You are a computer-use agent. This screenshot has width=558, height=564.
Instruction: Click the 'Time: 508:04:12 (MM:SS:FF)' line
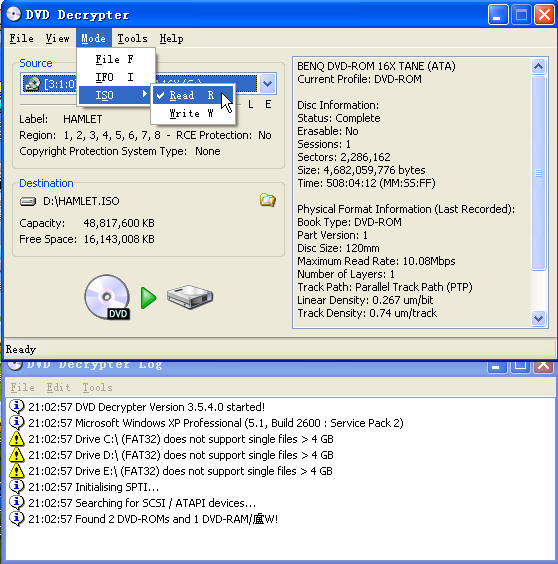(366, 183)
